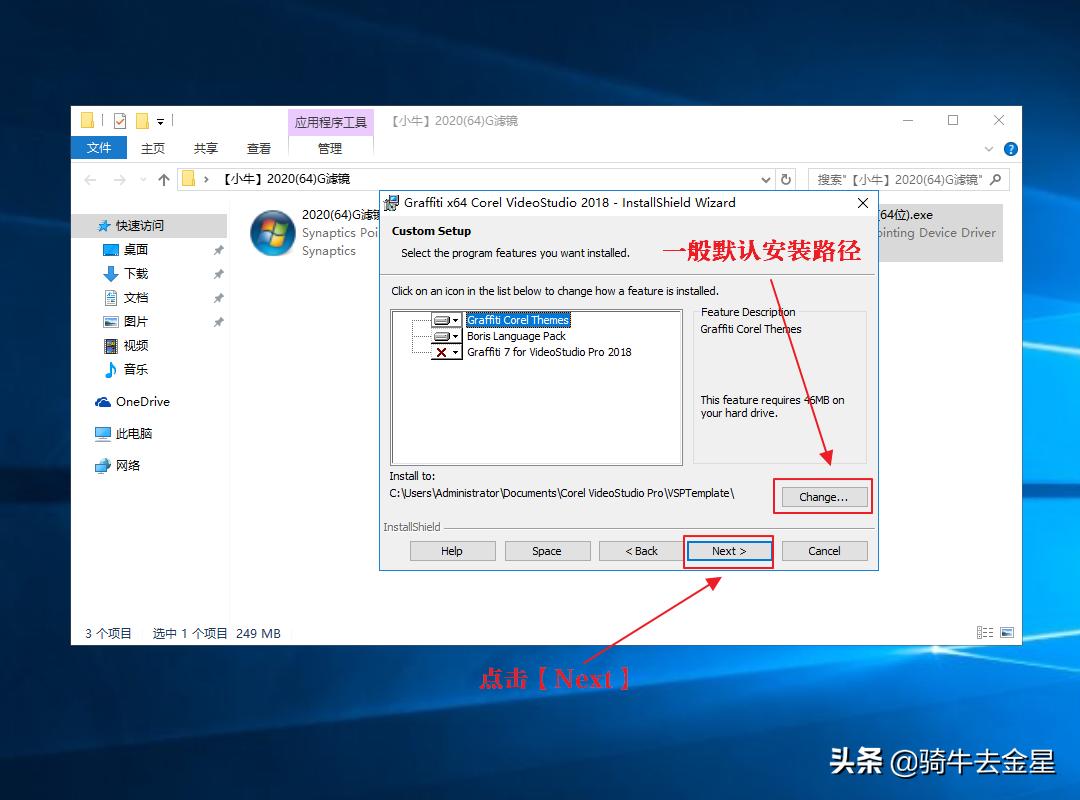The height and width of the screenshot is (800, 1080).
Task: Open the 文件 menu in File Explorer
Action: [98, 147]
